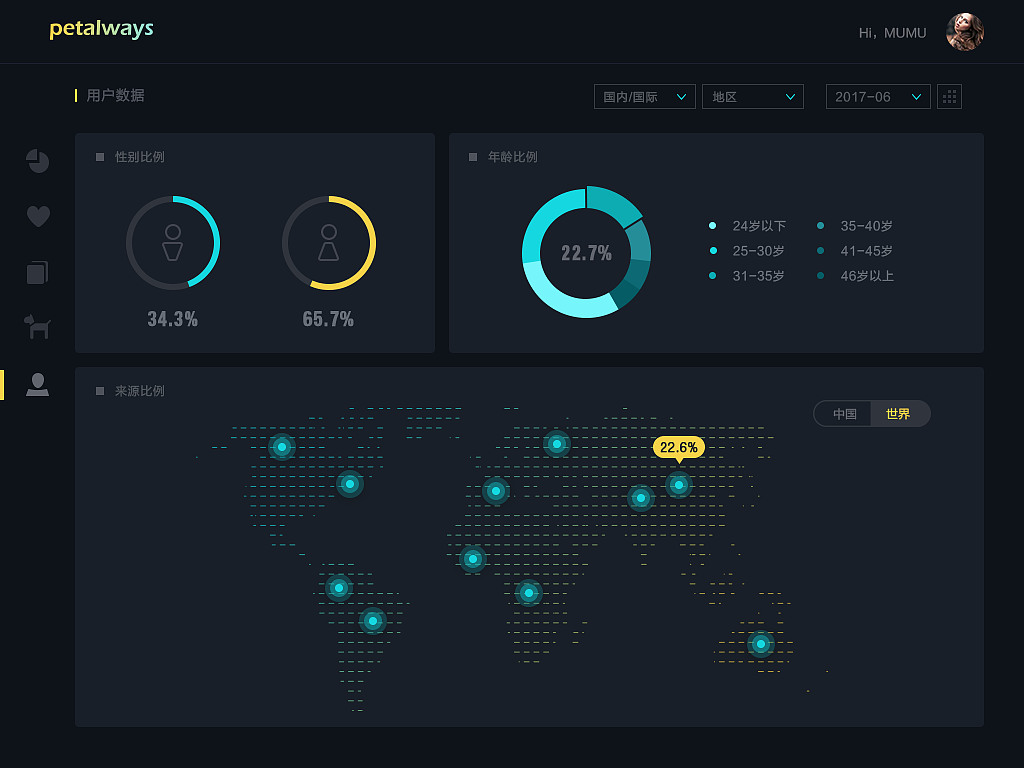Select the 25-30岁 legend entry
The image size is (1024, 768).
[747, 251]
